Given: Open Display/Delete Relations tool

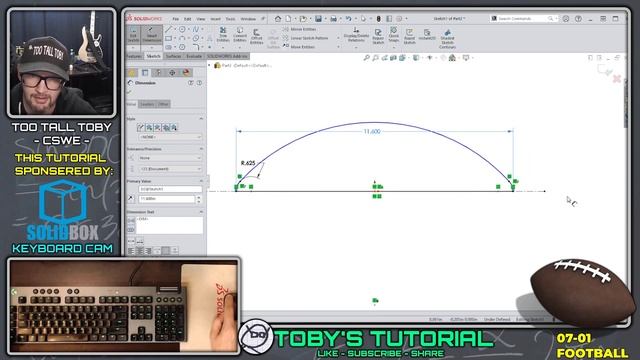Looking at the screenshot, I should pyautogui.click(x=356, y=35).
